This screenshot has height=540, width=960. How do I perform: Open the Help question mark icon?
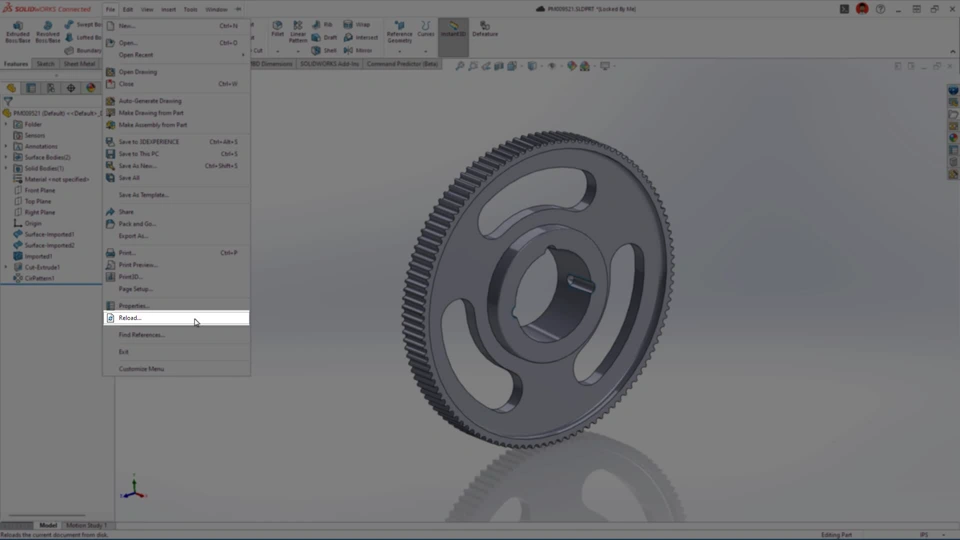pos(880,9)
